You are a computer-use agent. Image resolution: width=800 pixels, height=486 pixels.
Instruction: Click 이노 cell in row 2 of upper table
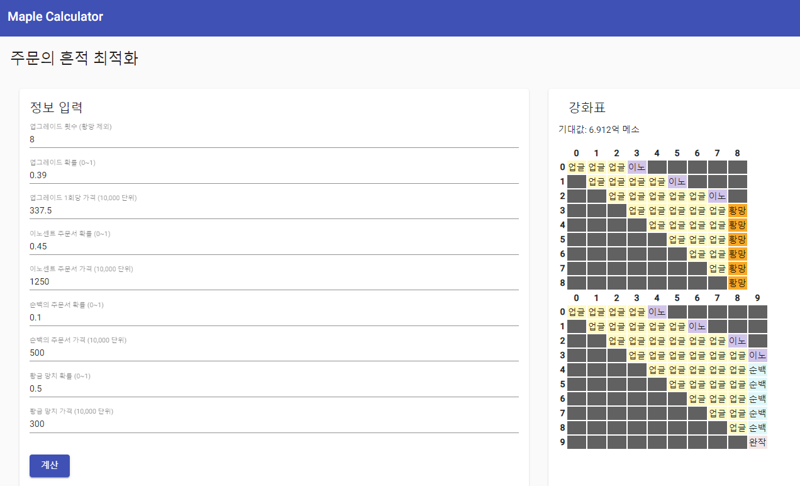click(717, 196)
